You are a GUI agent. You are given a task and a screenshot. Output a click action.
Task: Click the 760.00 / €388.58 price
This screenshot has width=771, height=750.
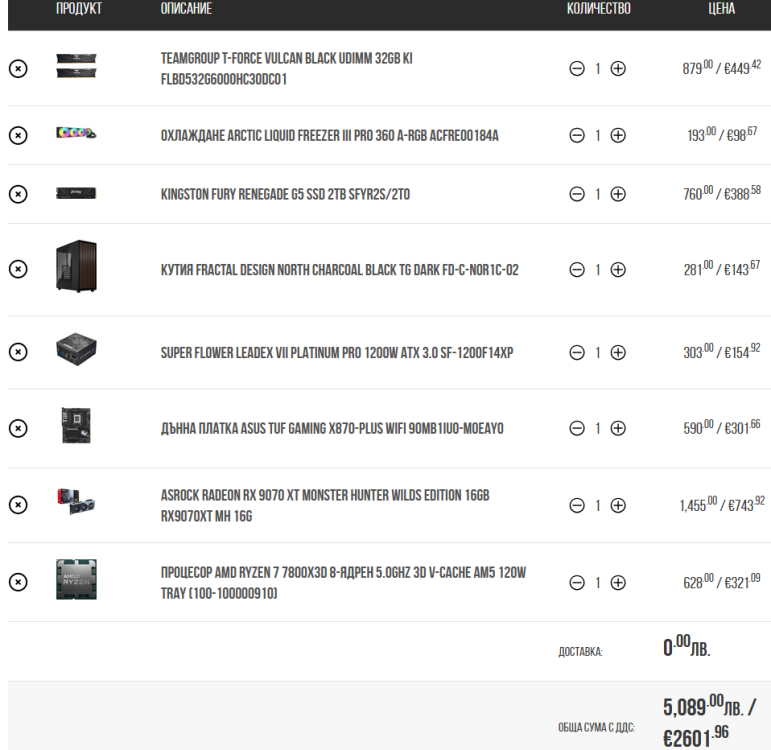721,193
